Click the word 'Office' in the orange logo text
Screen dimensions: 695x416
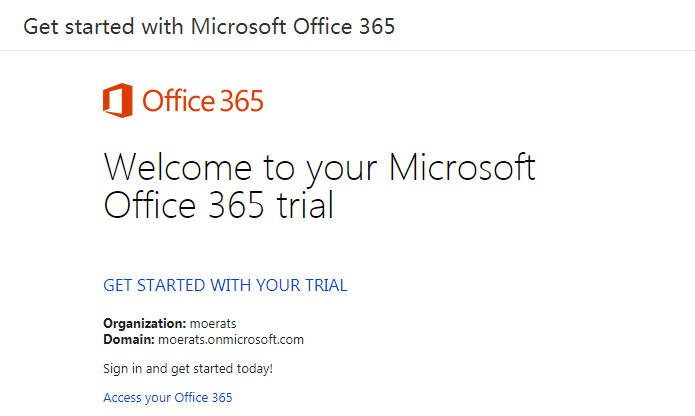tap(178, 101)
